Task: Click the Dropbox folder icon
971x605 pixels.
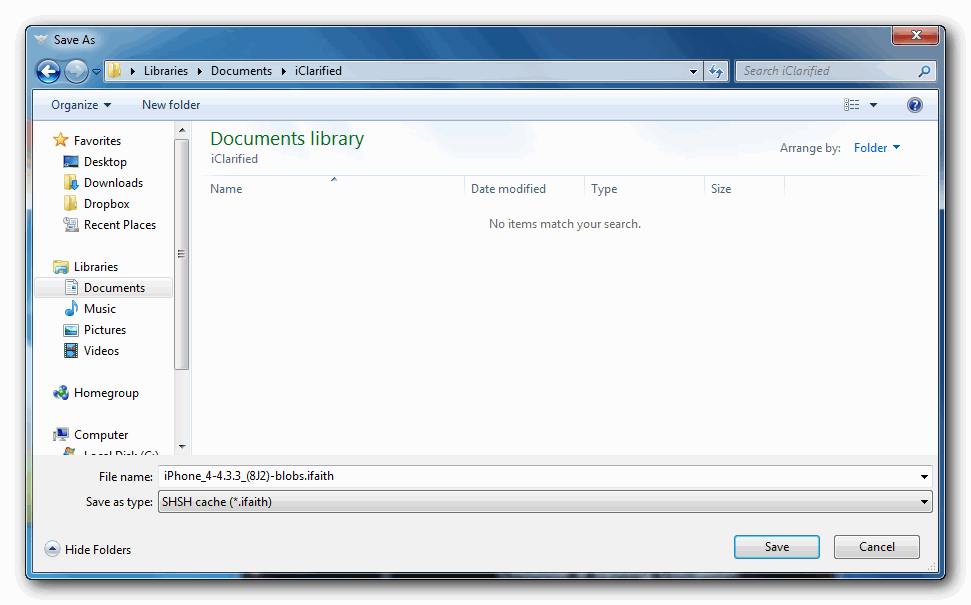Action: click(x=71, y=204)
